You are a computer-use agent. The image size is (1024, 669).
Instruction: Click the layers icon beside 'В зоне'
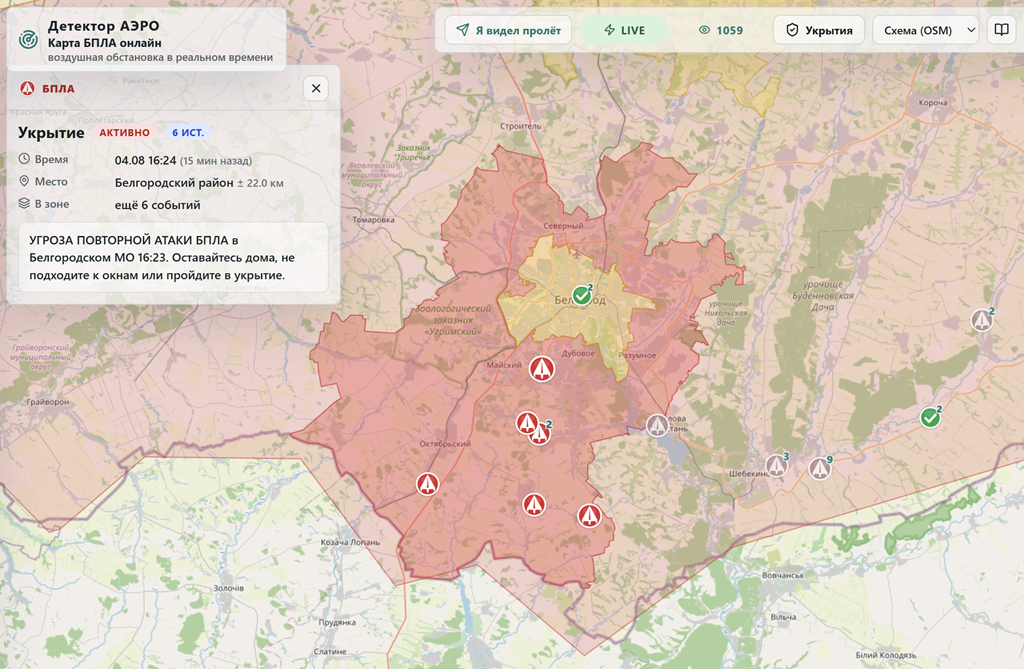(24, 203)
